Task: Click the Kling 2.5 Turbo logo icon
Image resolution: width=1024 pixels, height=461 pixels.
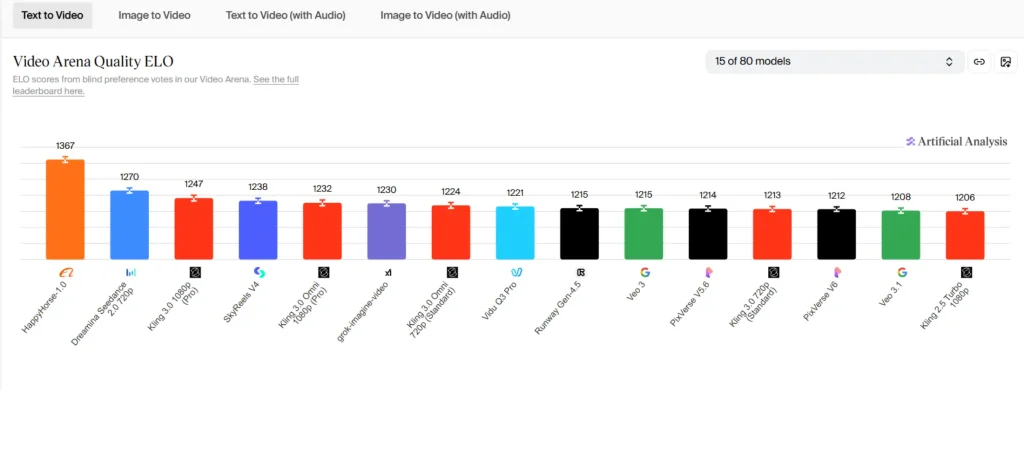Action: pos(966,272)
